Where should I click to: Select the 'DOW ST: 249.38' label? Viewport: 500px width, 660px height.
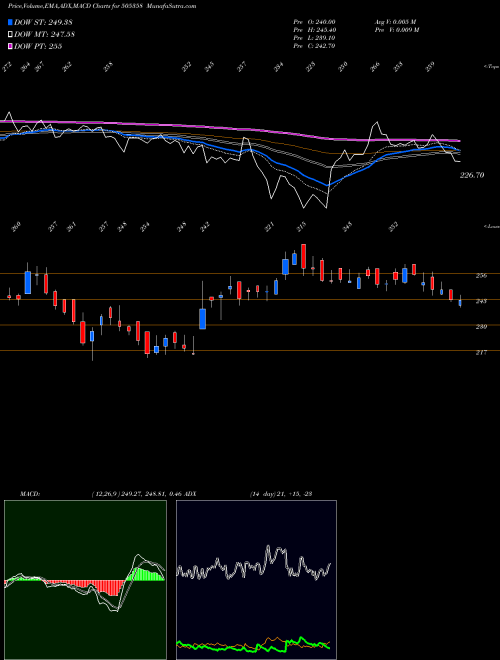[44, 22]
